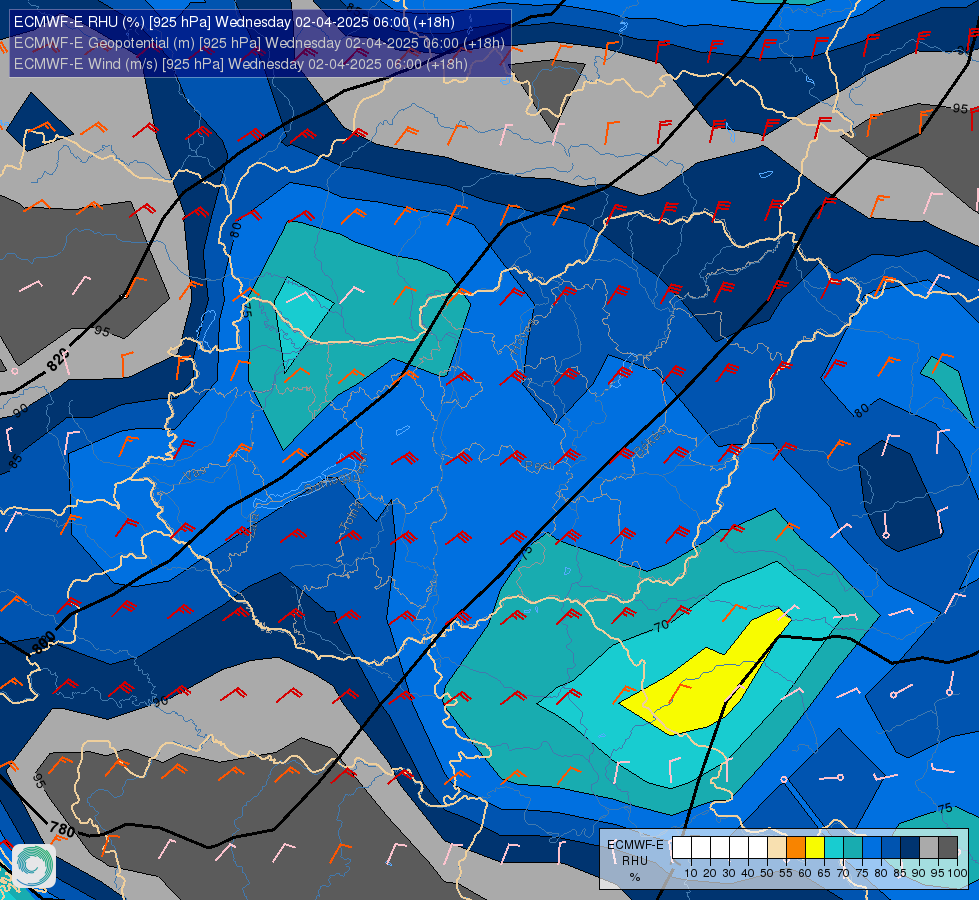Pick the teal legend swatch for 70-75%

pos(853,848)
